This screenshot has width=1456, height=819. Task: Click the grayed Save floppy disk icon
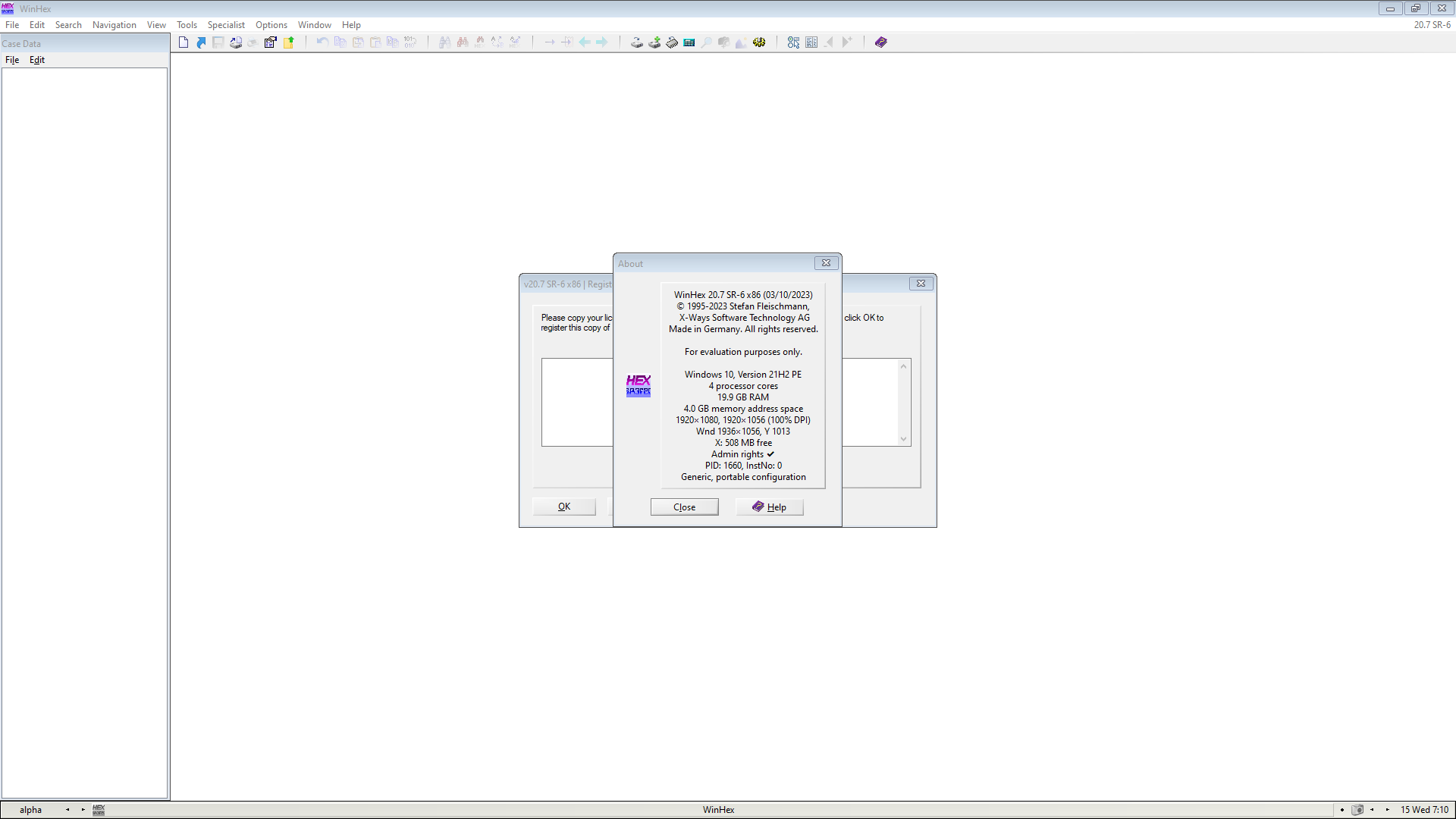pos(218,42)
